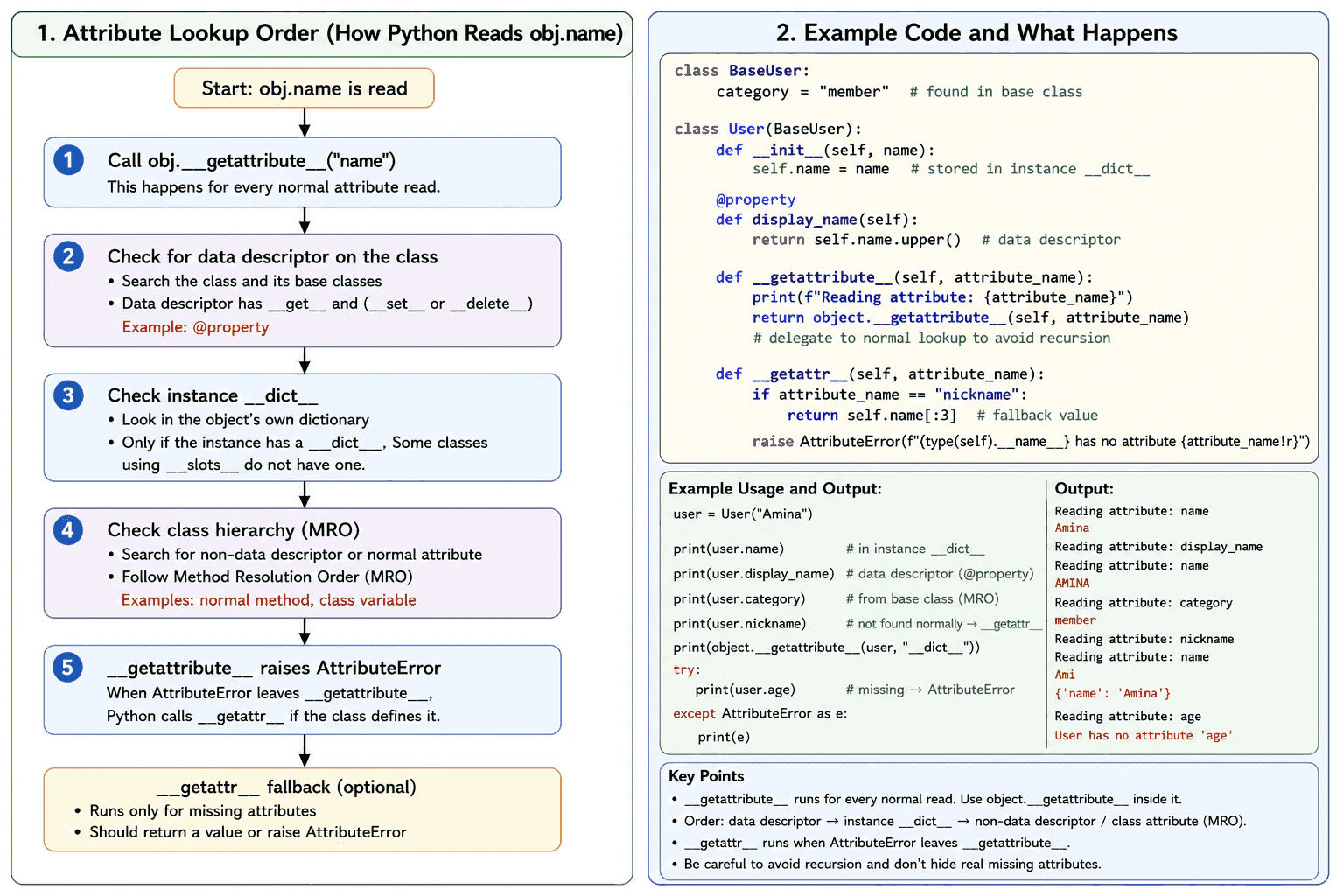Select 'Runs only for missing attributes' bullet

point(203,811)
